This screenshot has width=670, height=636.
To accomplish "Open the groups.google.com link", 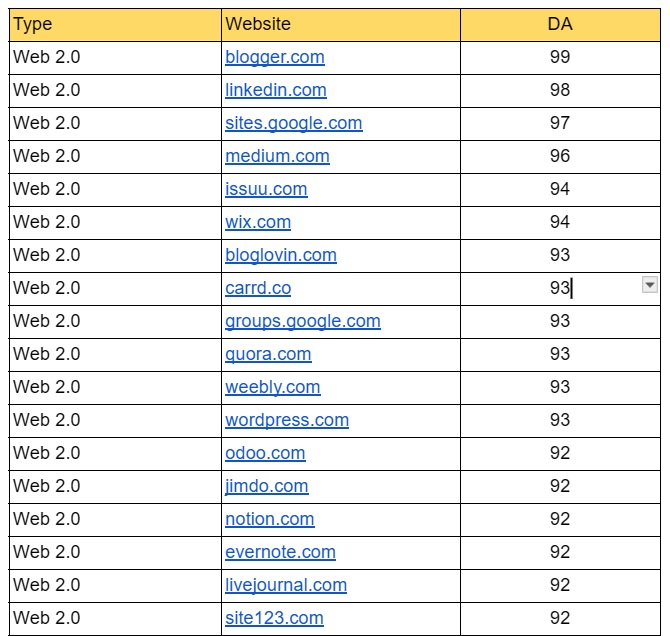I will (x=302, y=321).
